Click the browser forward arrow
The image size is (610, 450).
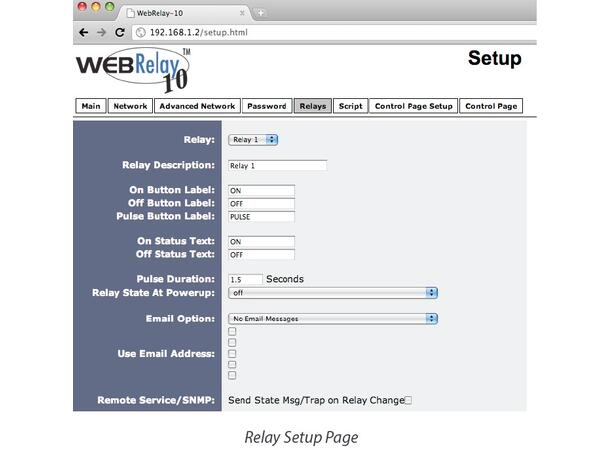pyautogui.click(x=102, y=32)
